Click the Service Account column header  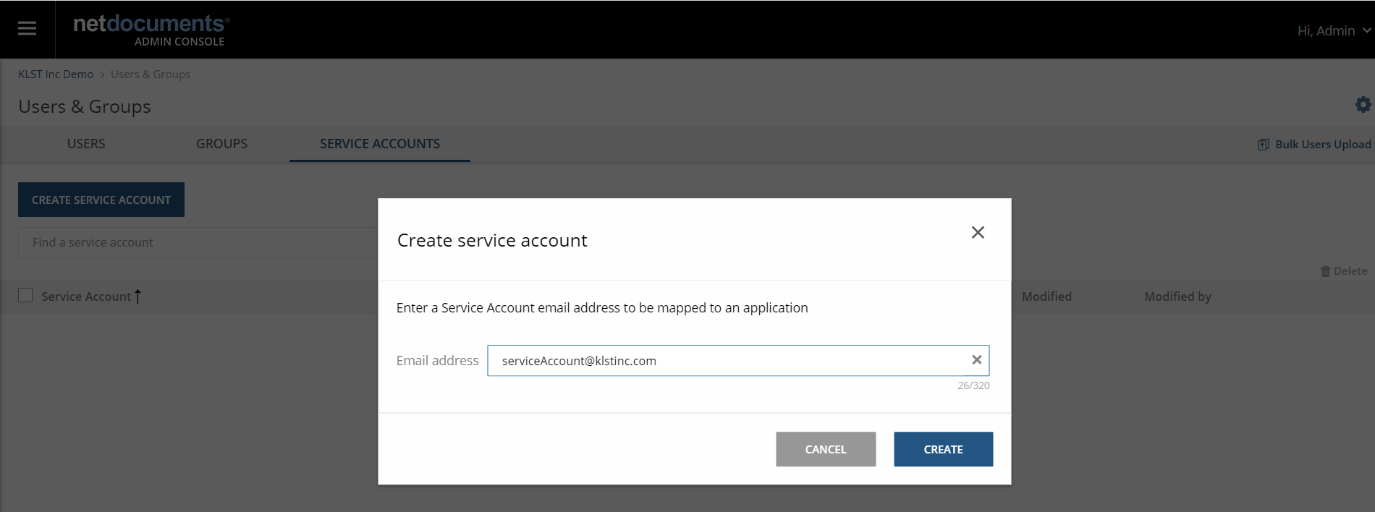(x=86, y=296)
